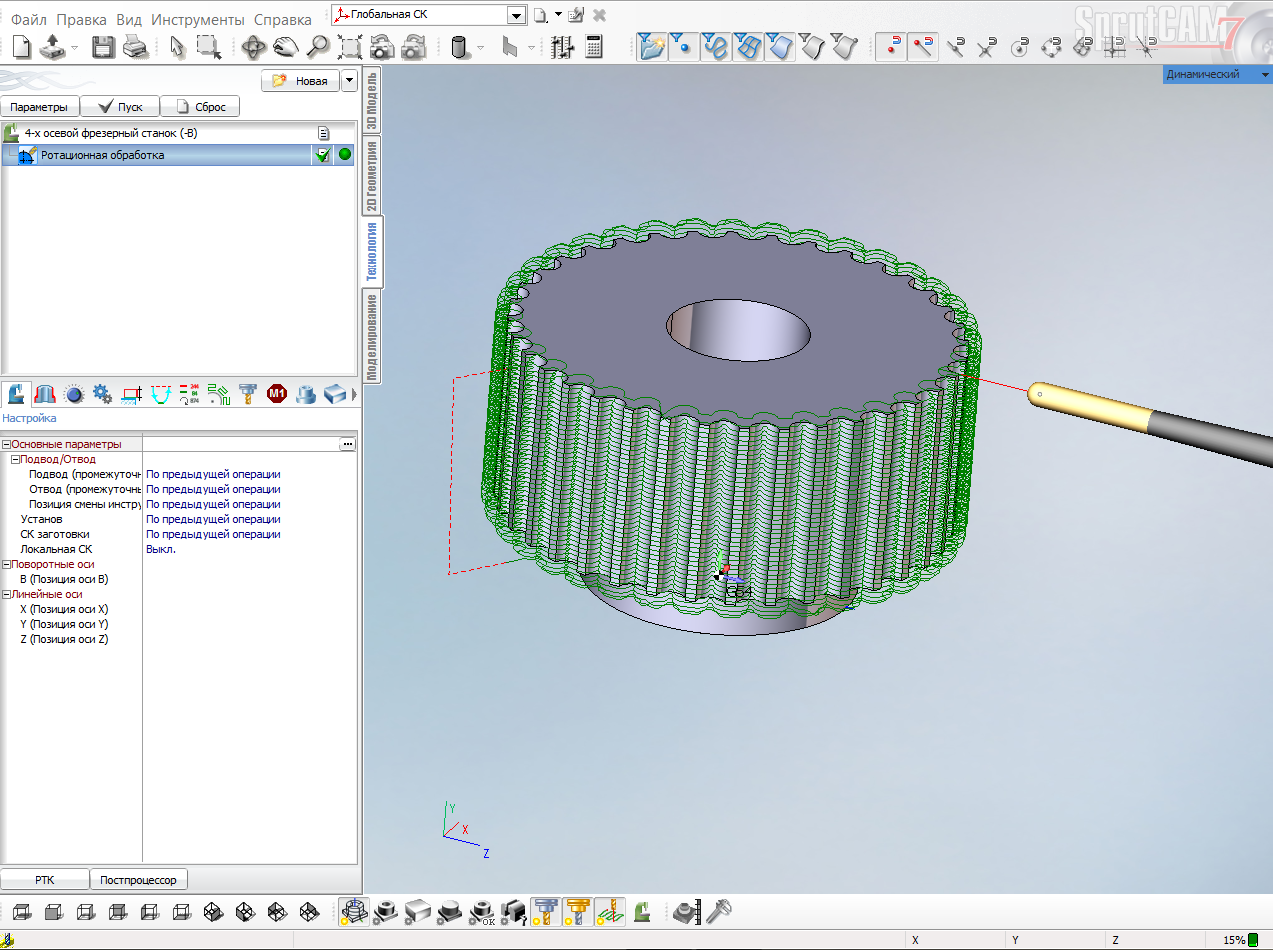
Task: Switch to the 3D Модель vertical tab
Action: pos(371,100)
